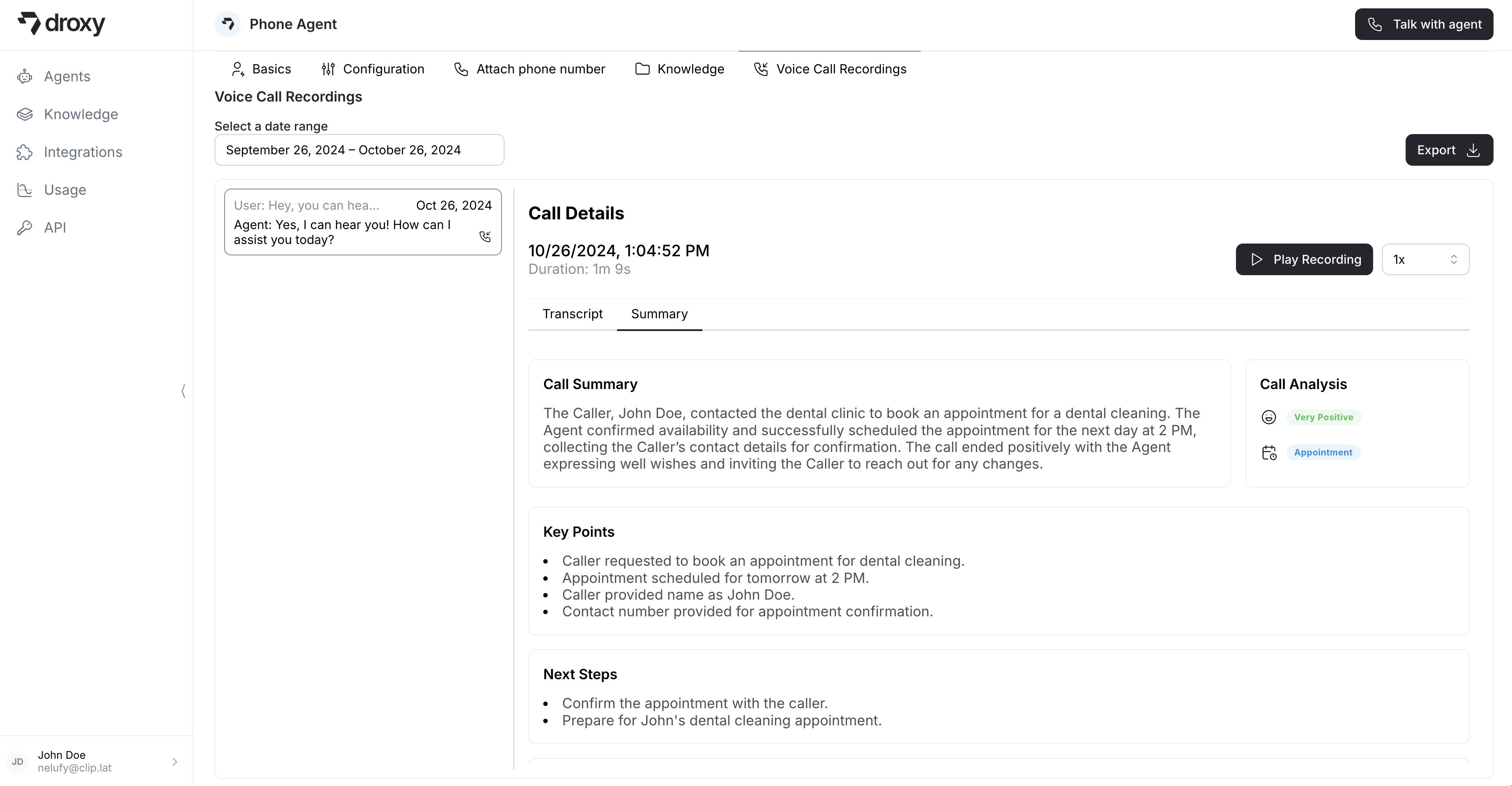Image resolution: width=1512 pixels, height=786 pixels.
Task: Export the call recordings
Action: [x=1448, y=150]
